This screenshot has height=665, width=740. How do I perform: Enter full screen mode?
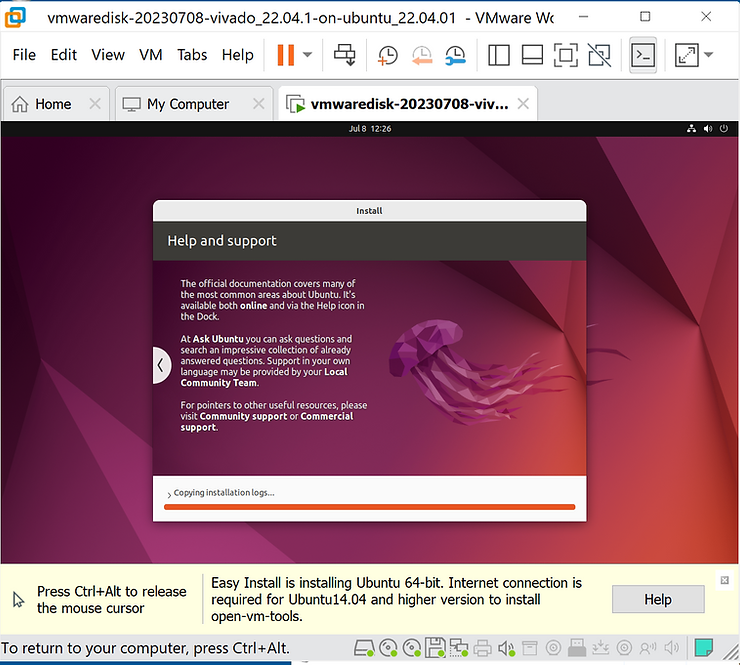click(565, 55)
